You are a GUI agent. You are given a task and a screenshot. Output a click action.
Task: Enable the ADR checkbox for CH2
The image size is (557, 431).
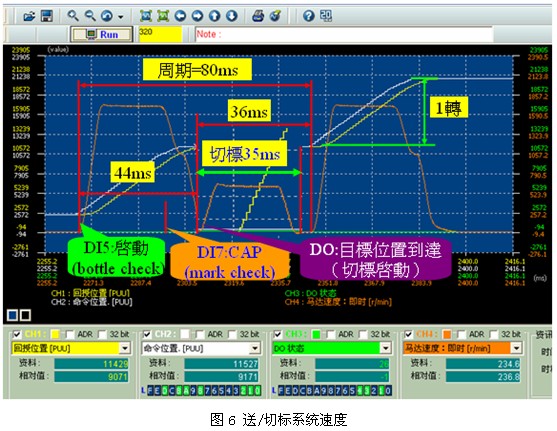[201, 334]
